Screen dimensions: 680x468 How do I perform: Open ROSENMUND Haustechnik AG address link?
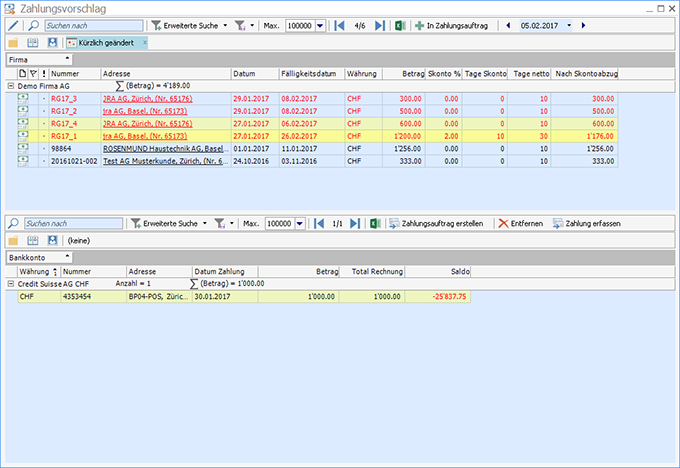tap(163, 149)
